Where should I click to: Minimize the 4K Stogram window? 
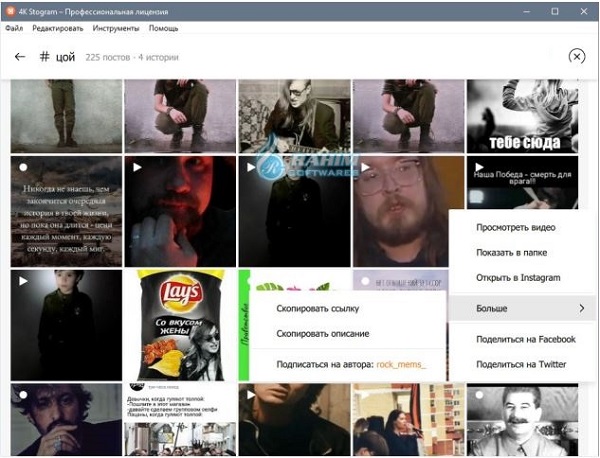point(527,11)
